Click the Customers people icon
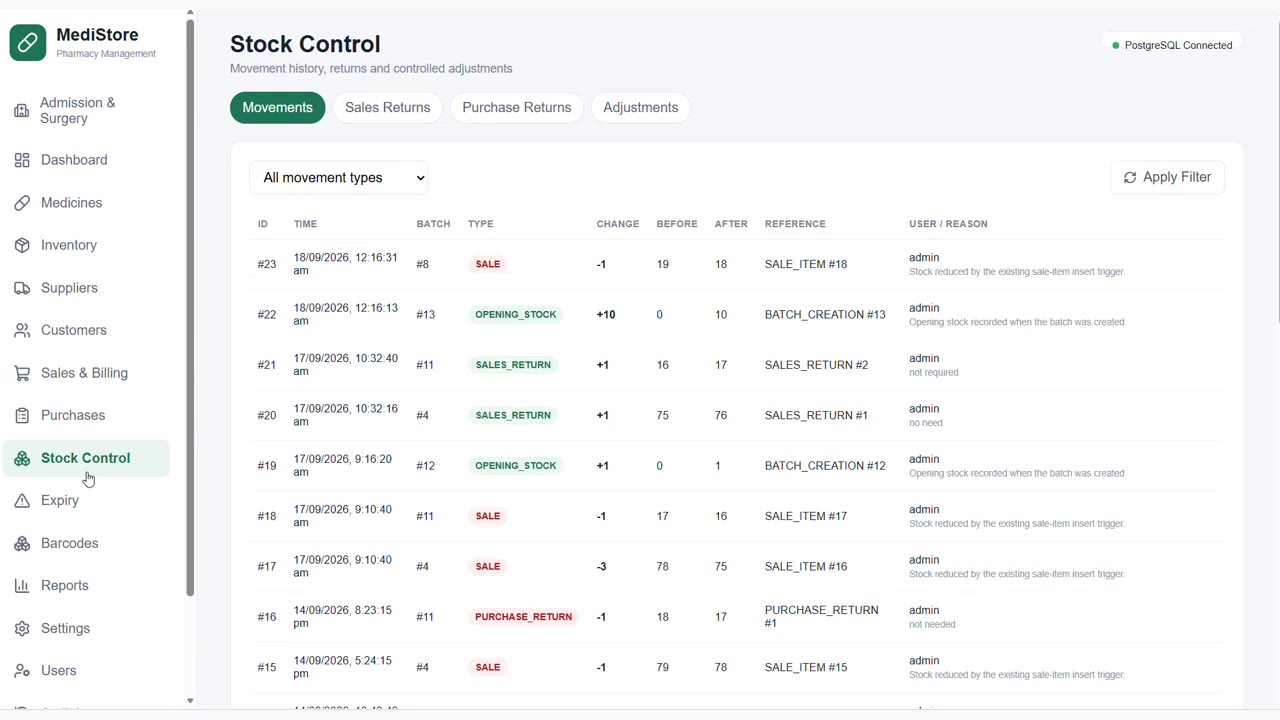1280x720 pixels. point(22,330)
